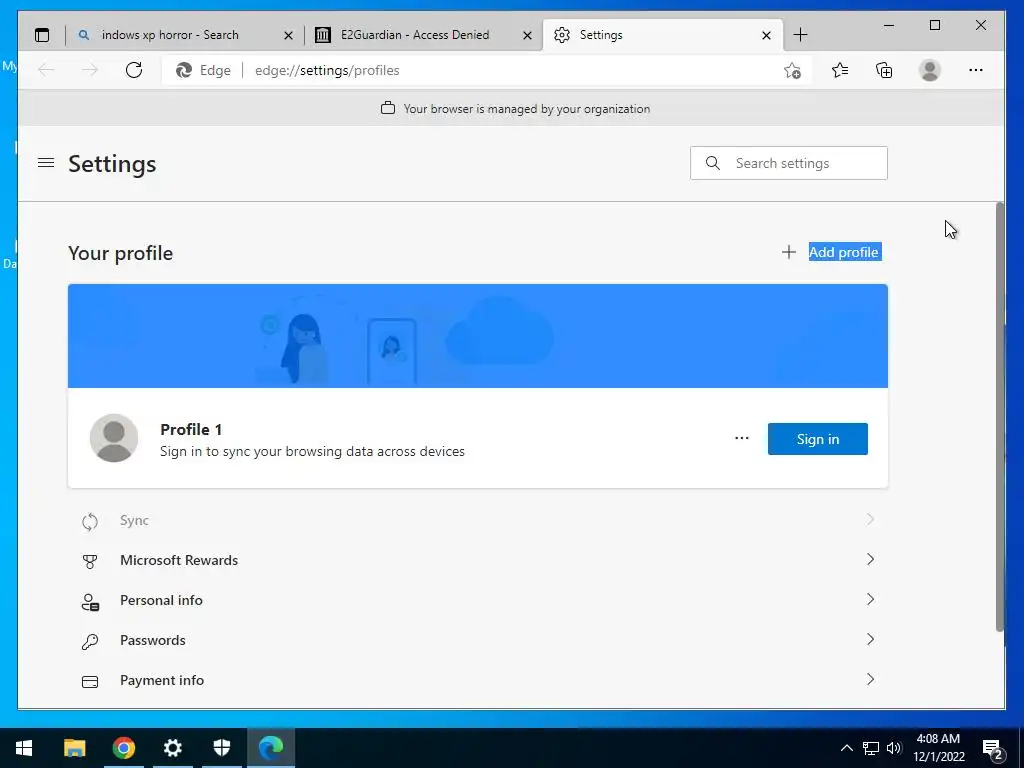1024x768 pixels.
Task: Expand the Payment info row chevron
Action: (870, 679)
